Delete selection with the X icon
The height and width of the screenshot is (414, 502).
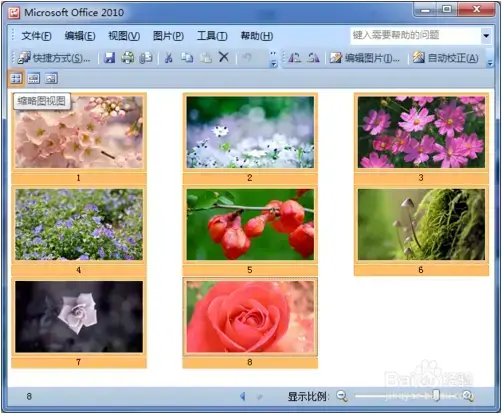[x=224, y=57]
